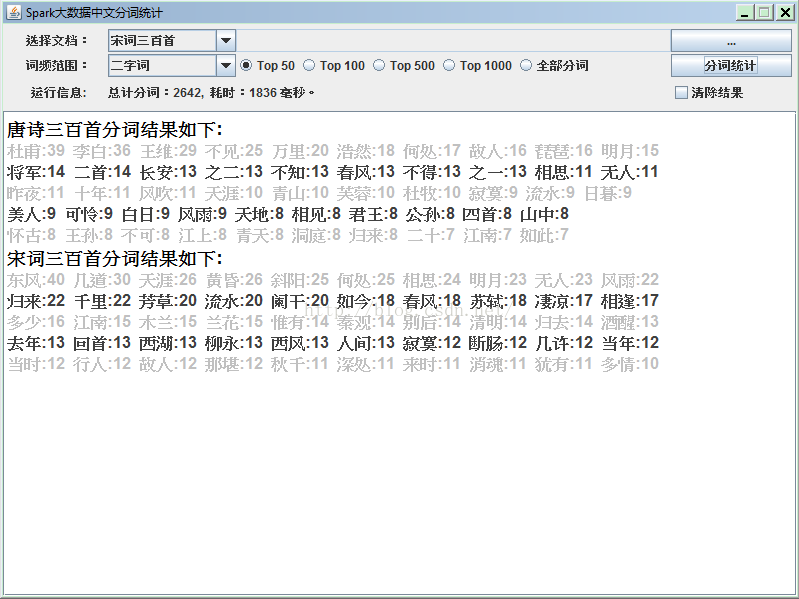Image resolution: width=799 pixels, height=599 pixels.
Task: Click the result 芙蓉:10
Action: tap(366, 193)
